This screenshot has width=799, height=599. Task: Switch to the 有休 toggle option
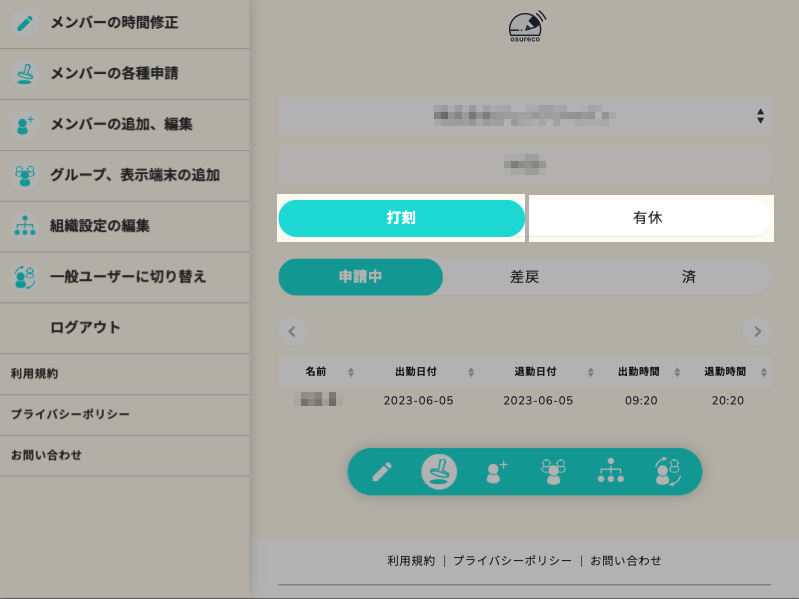tap(648, 218)
